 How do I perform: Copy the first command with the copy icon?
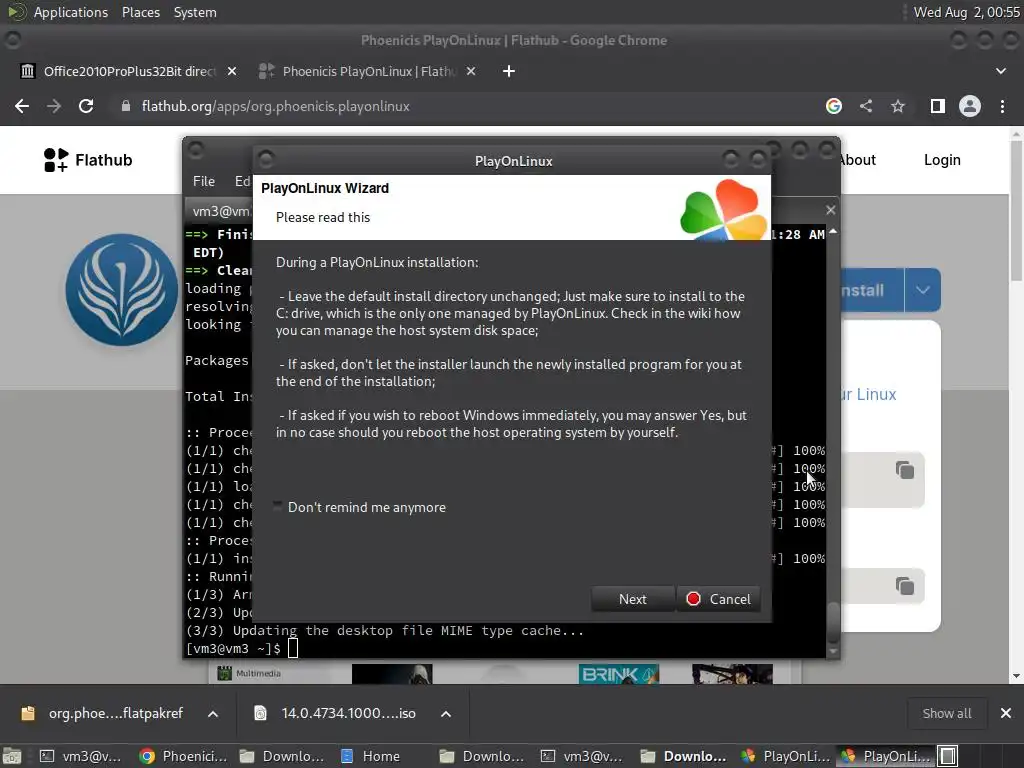point(904,470)
